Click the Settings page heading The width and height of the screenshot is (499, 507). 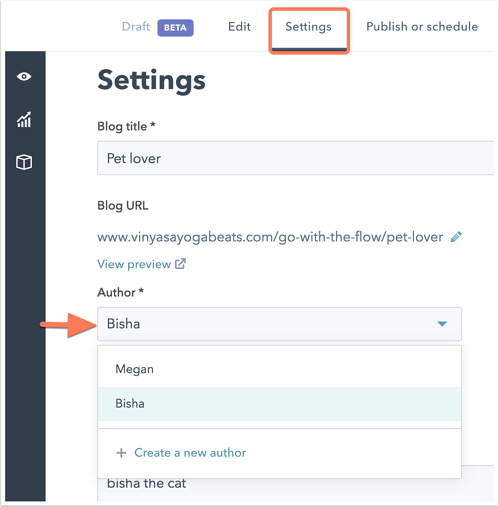(151, 80)
